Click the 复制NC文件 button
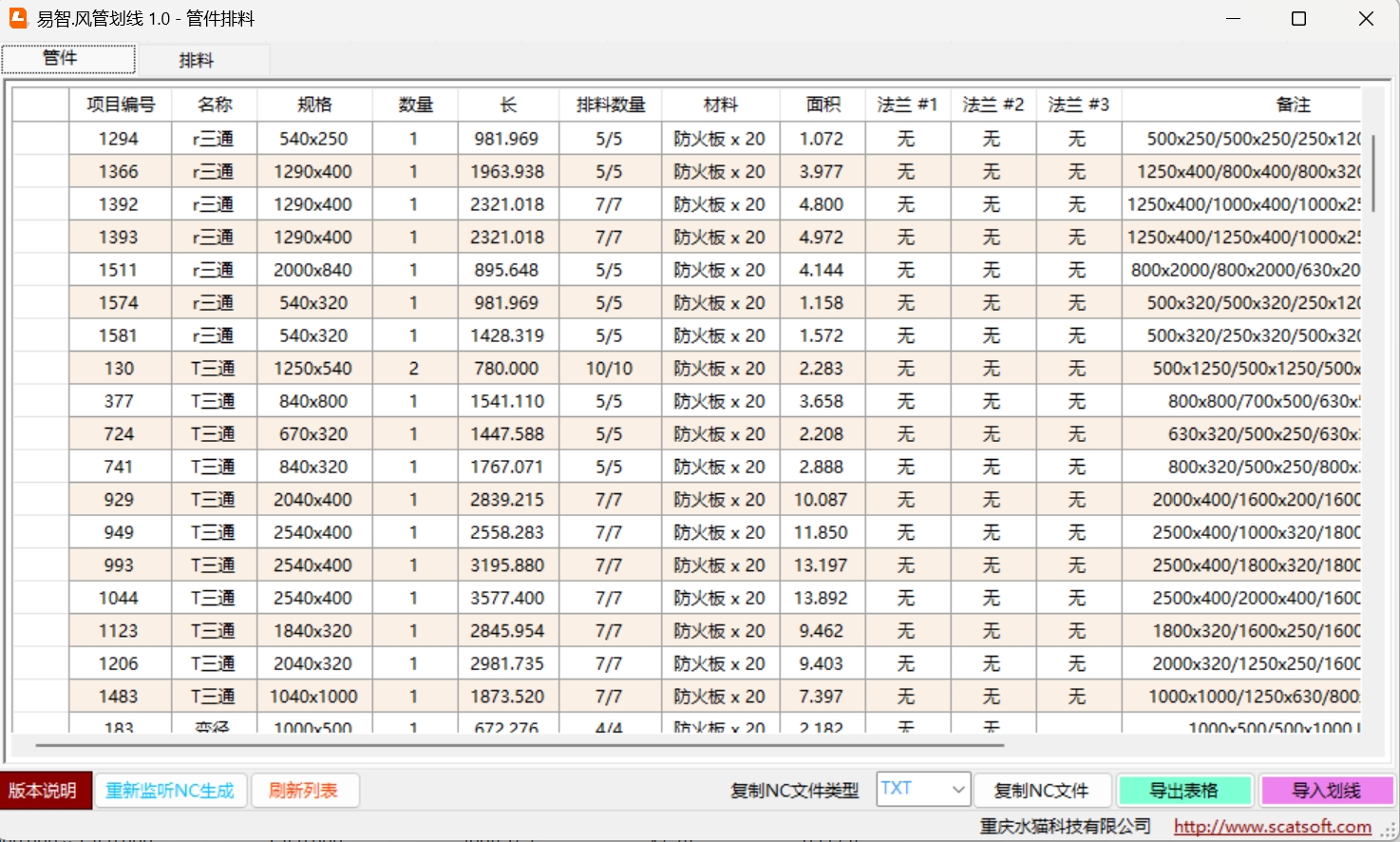This screenshot has height=842, width=1400. [x=1041, y=791]
